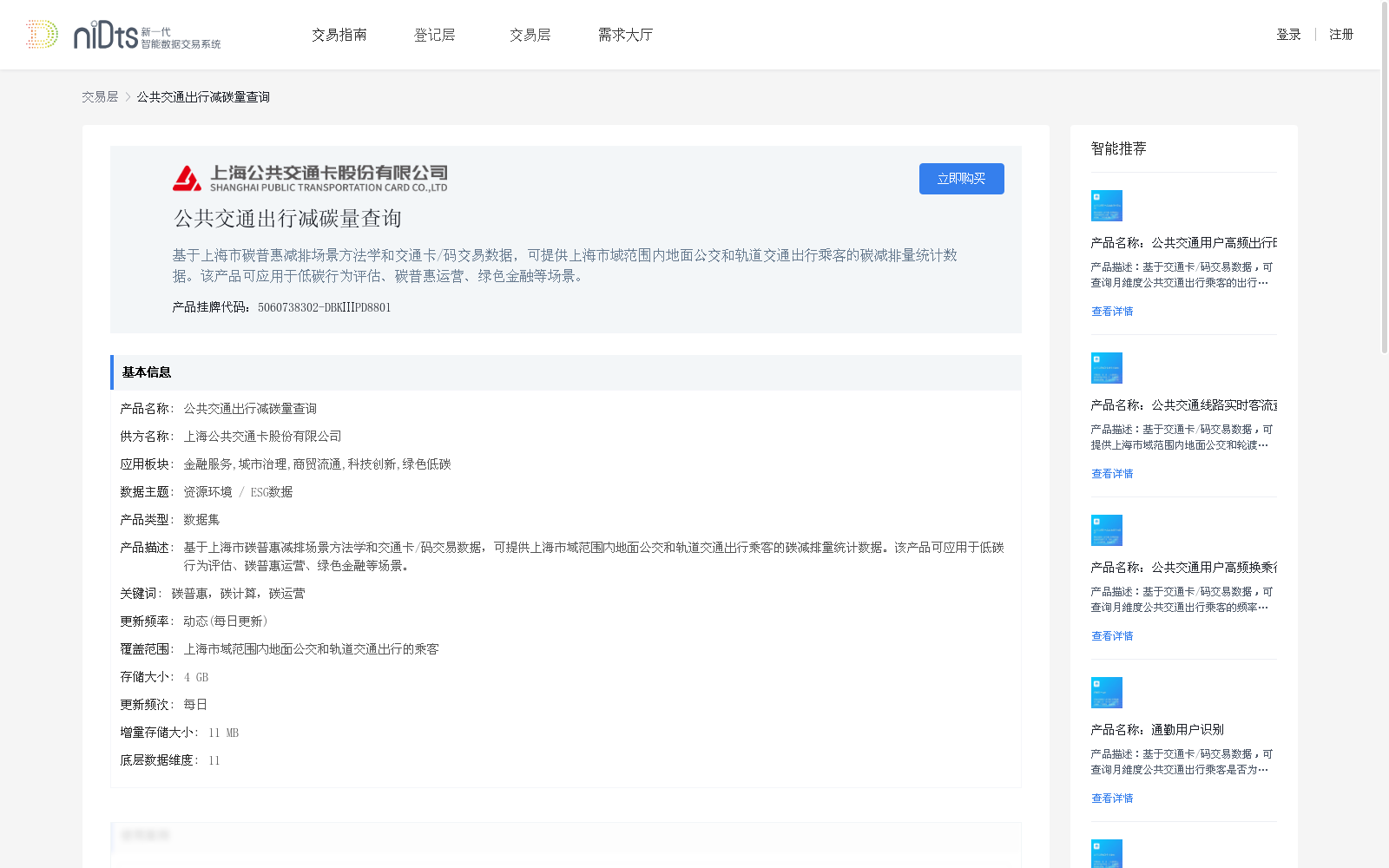
Task: Go to 交易层 in the breadcrumb
Action: (100, 97)
